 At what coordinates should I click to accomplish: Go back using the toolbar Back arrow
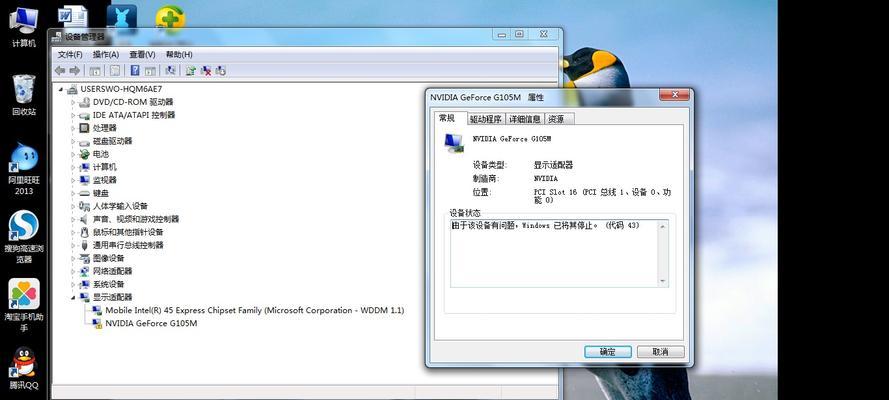(x=60, y=71)
